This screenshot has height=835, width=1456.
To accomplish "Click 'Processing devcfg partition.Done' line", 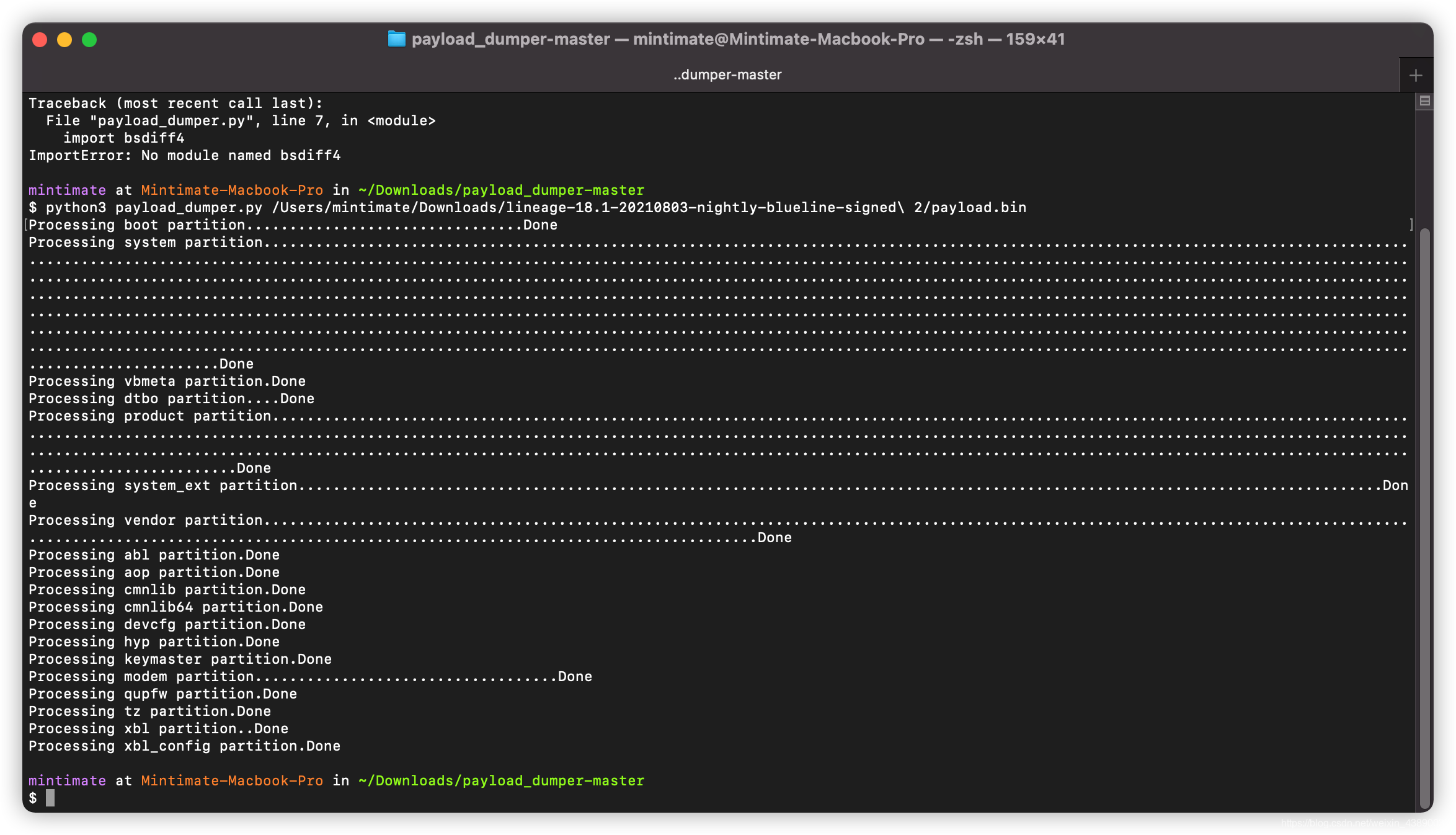I will (x=167, y=624).
